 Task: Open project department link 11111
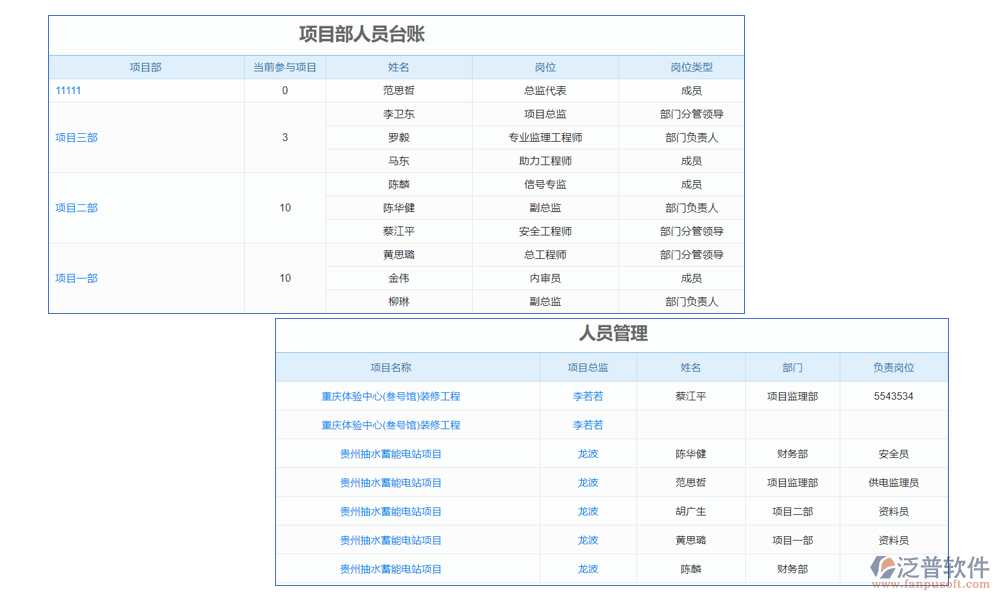pyautogui.click(x=66, y=90)
